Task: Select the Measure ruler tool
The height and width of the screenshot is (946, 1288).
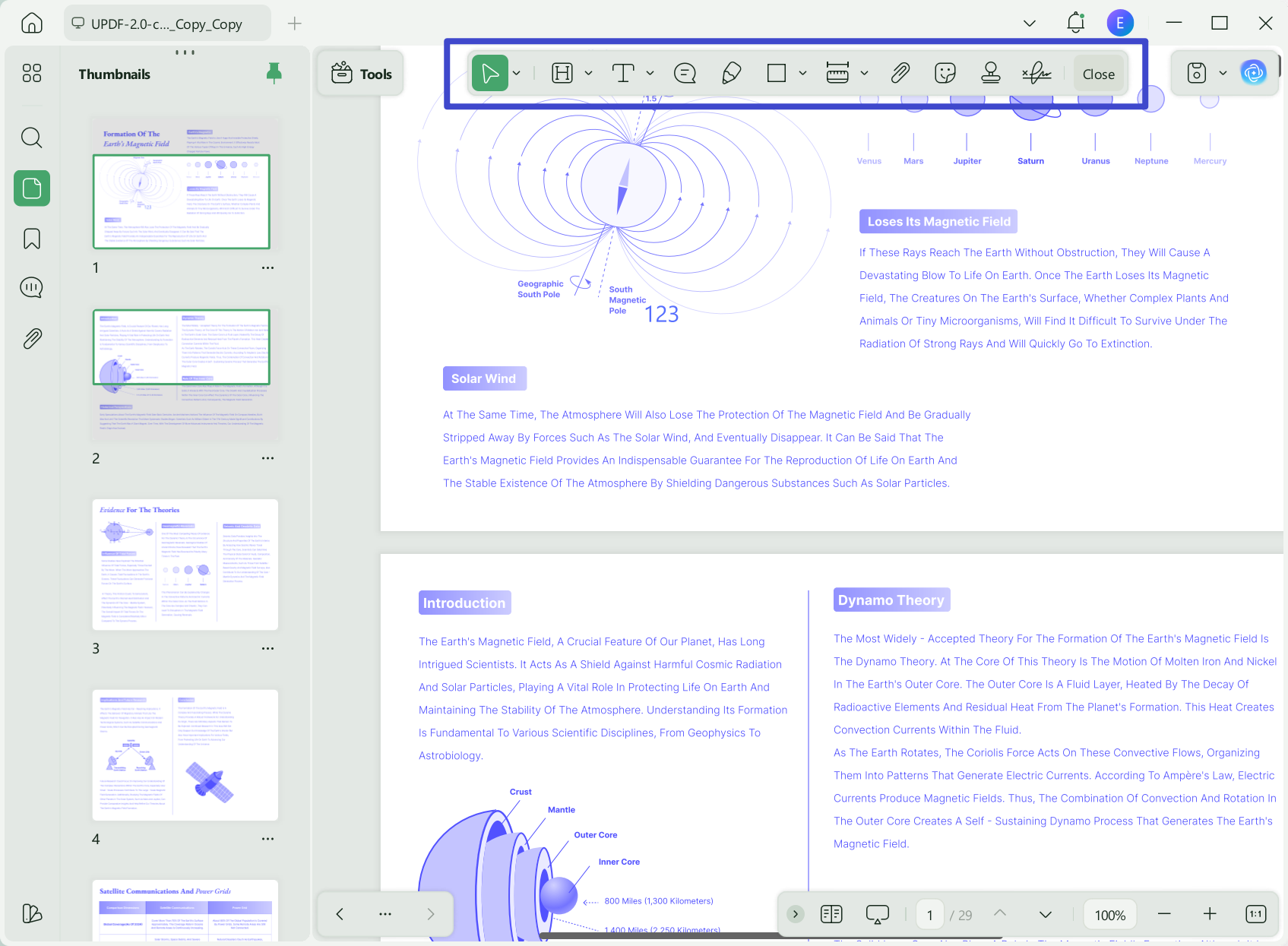Action: 837,74
